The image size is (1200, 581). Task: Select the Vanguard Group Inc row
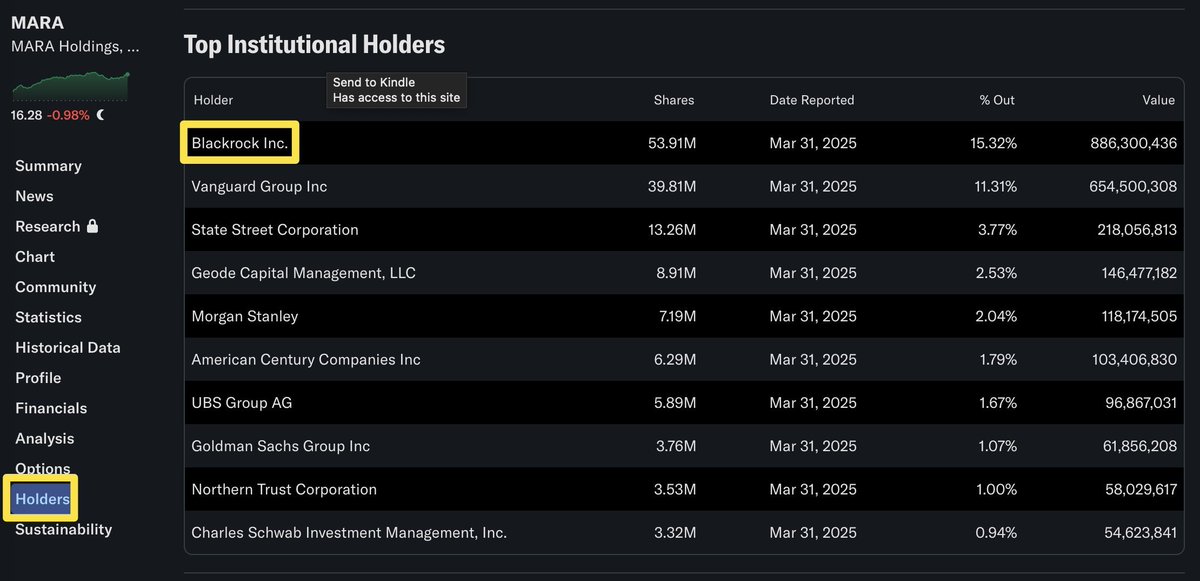point(684,186)
